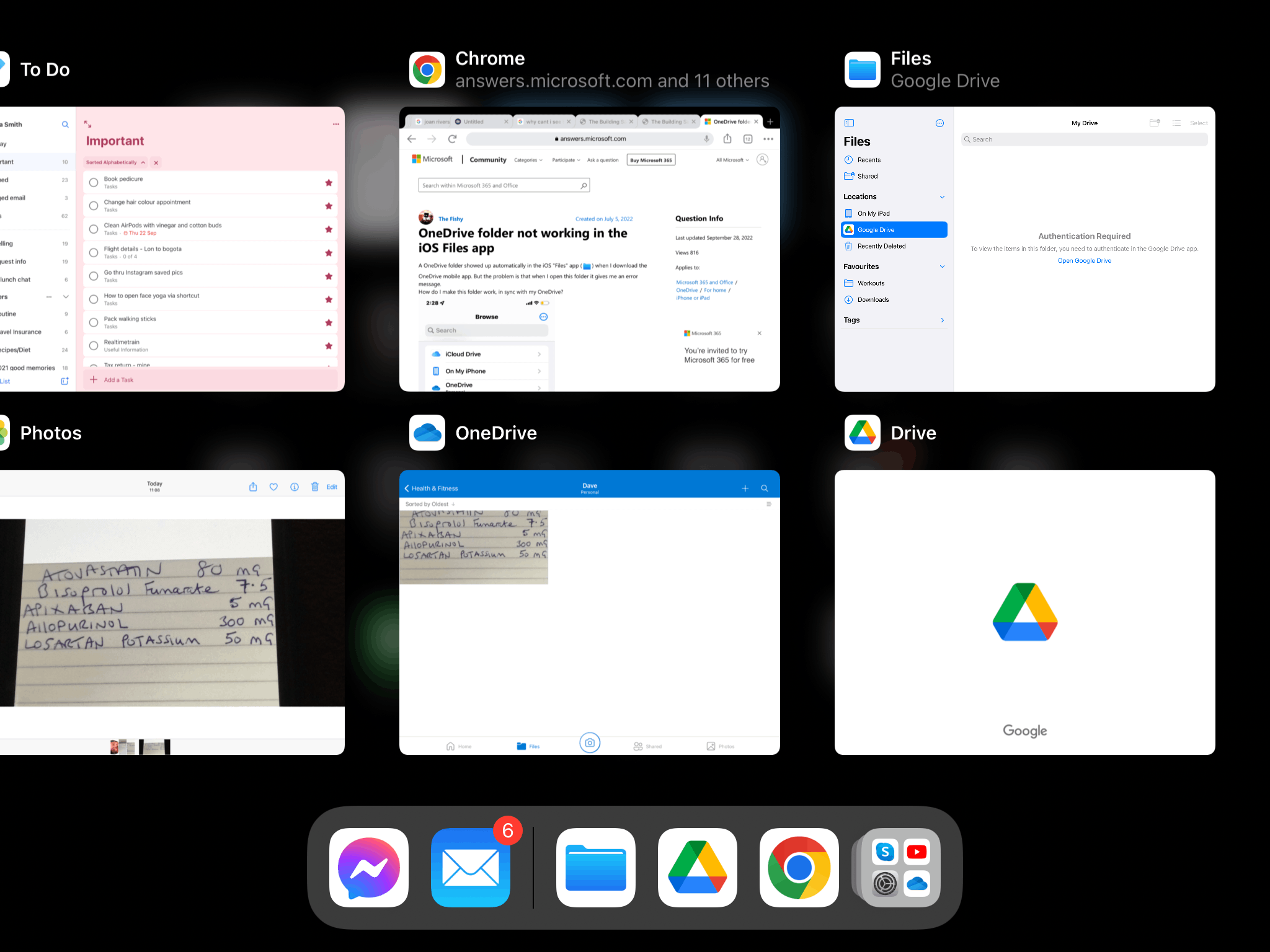Collapse the Locations section in Files

tap(942, 197)
